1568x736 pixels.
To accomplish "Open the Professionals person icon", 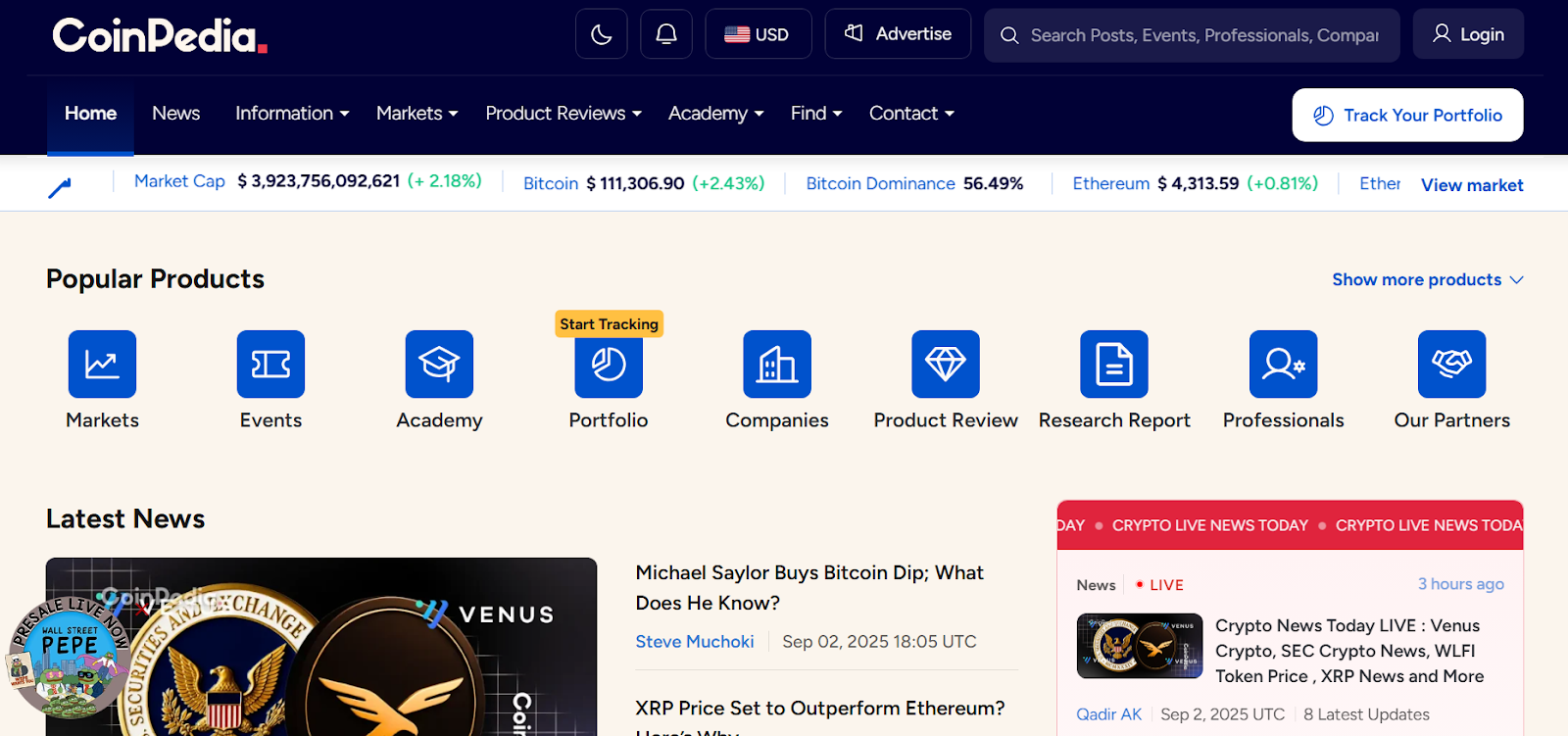I will (1283, 365).
